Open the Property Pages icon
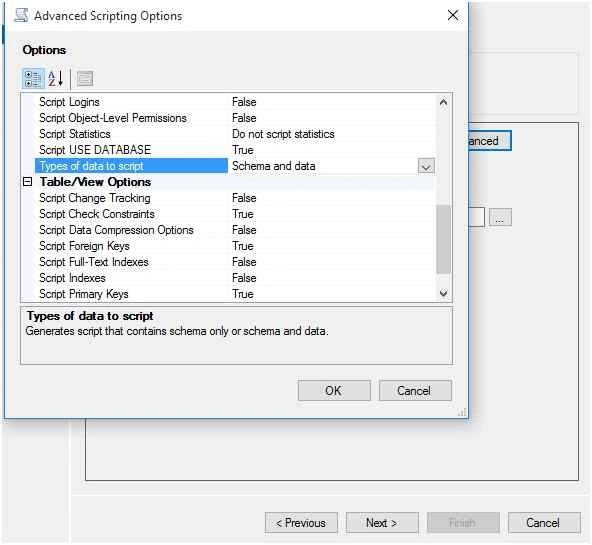 coord(85,79)
